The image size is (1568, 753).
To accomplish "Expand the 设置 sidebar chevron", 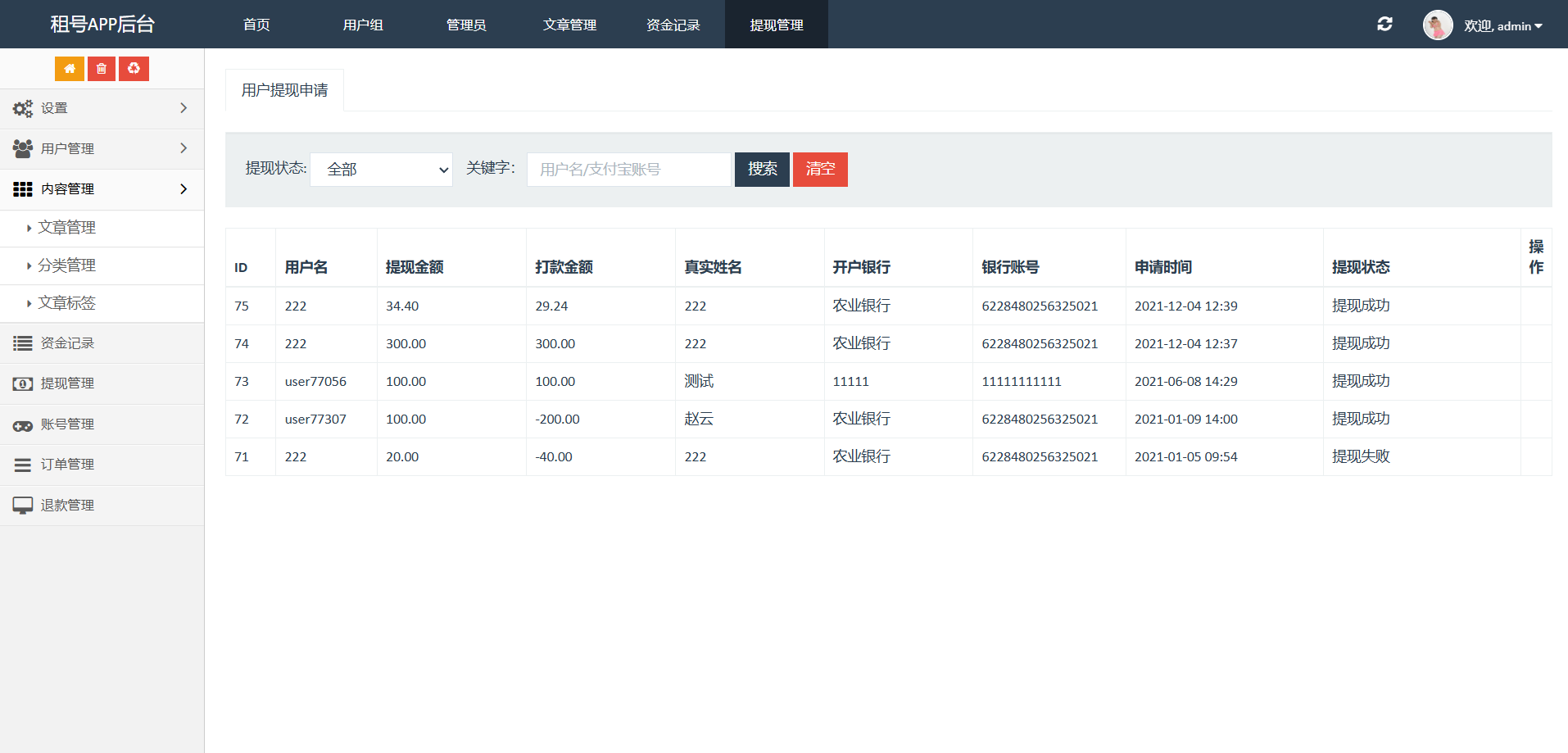I will [184, 108].
